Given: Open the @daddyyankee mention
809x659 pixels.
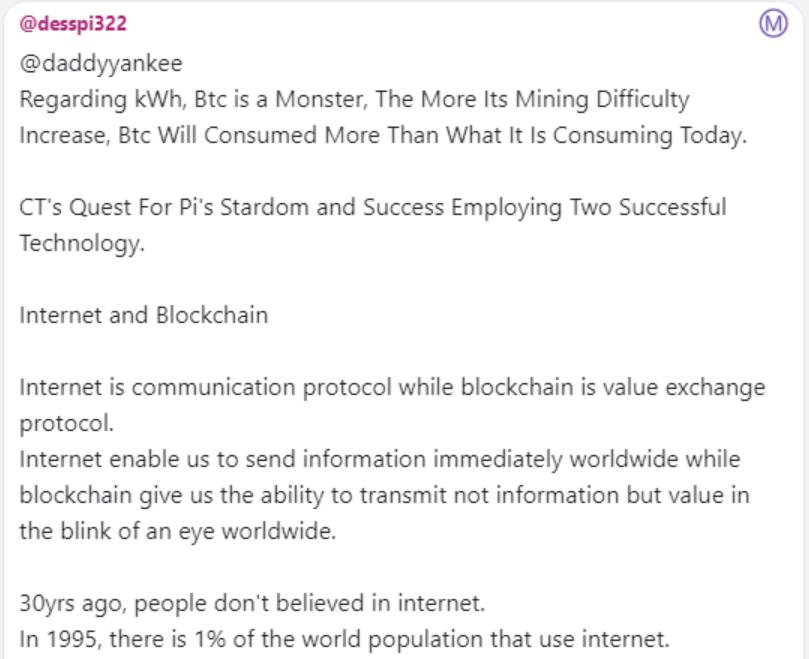Looking at the screenshot, I should pyautogui.click(x=101, y=63).
